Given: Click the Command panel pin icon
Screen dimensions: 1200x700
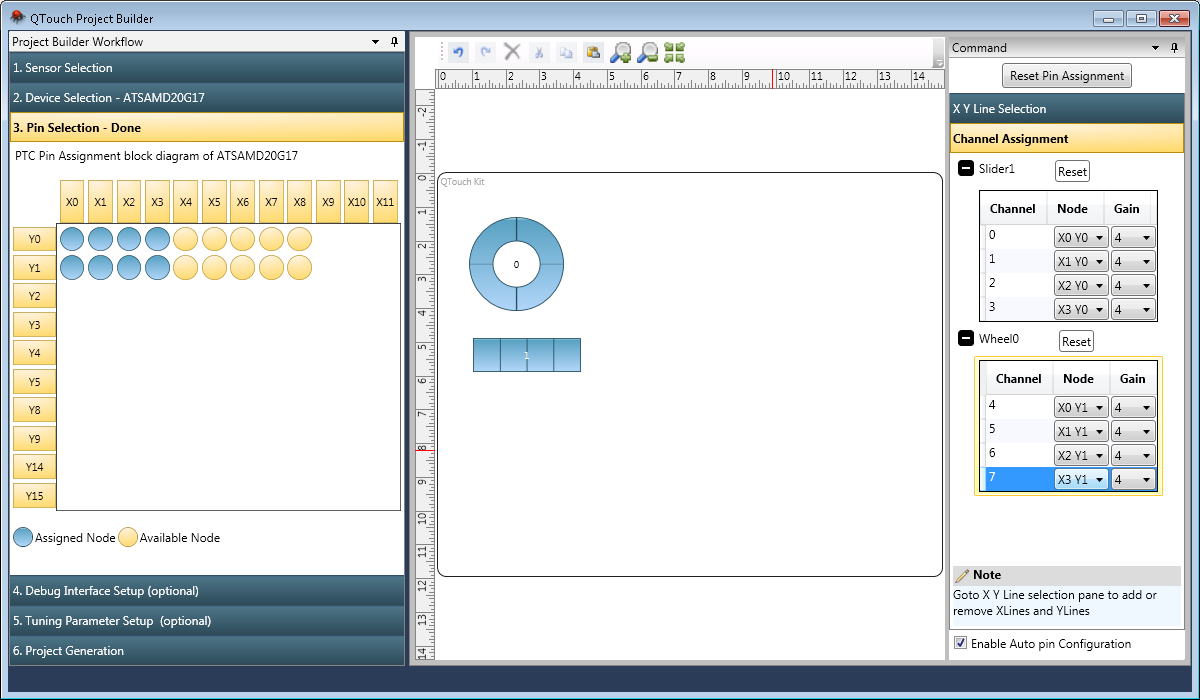Looking at the screenshot, I should (x=1174, y=48).
